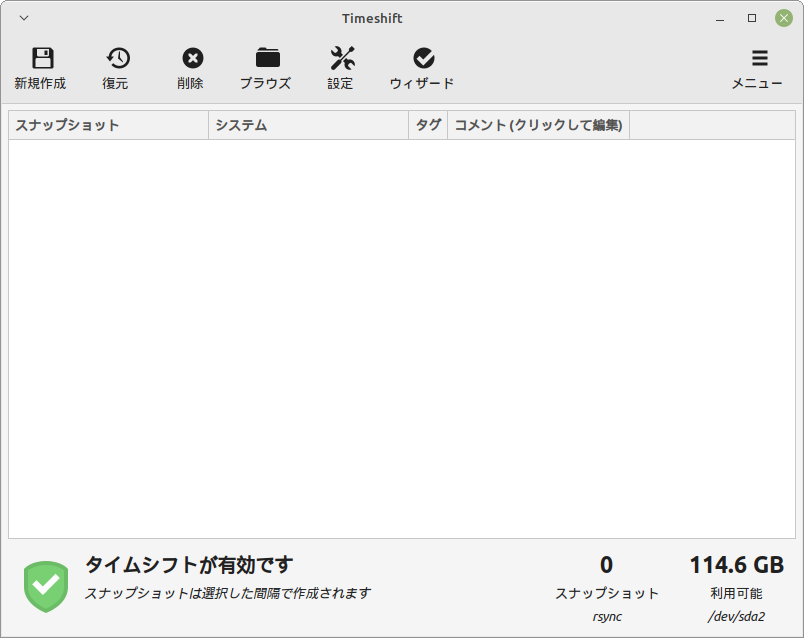
Task: Click the 0 スナップショット count
Action: point(607,565)
